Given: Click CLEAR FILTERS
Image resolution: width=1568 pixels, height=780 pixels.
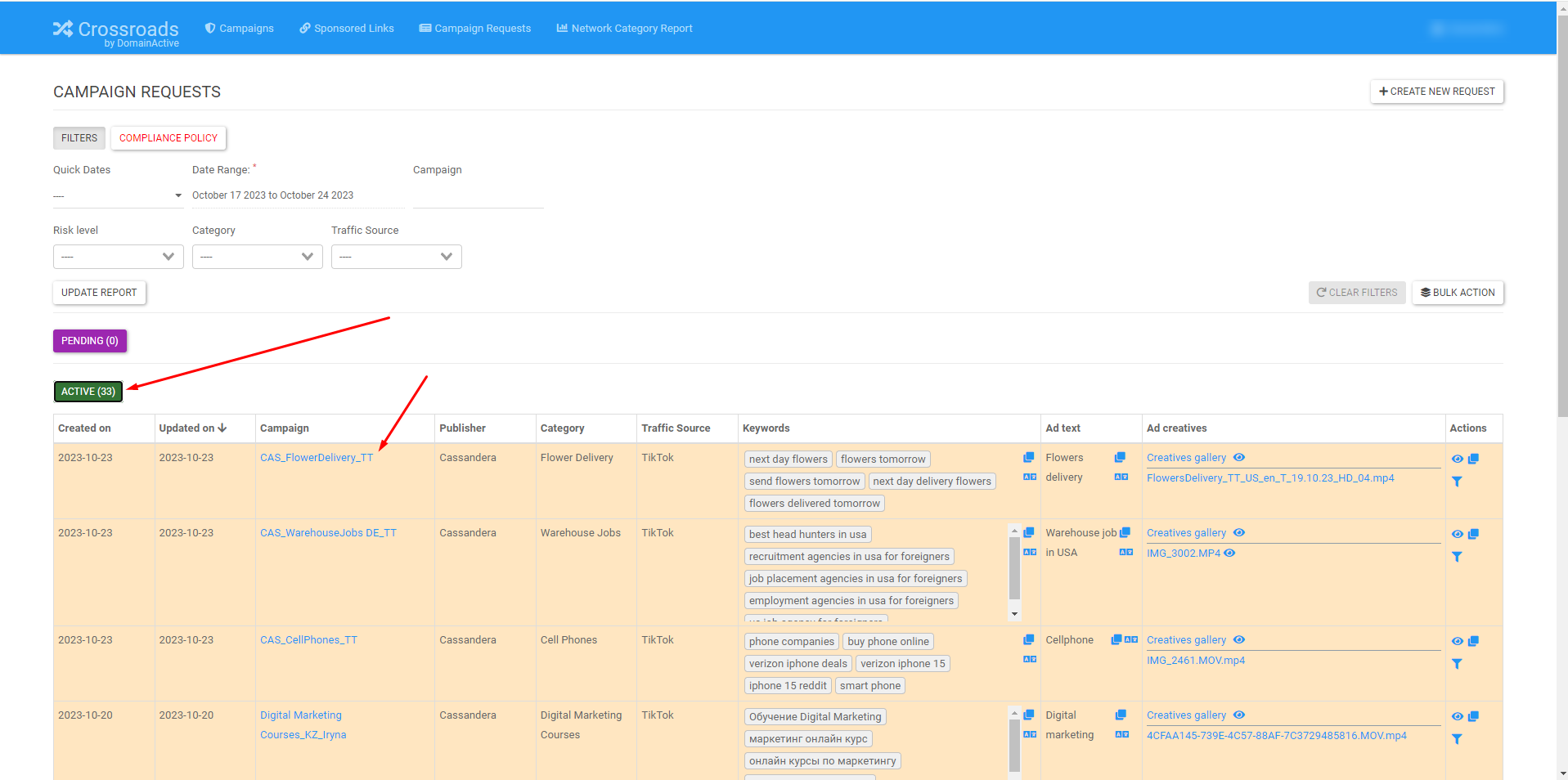Looking at the screenshot, I should tap(1357, 293).
